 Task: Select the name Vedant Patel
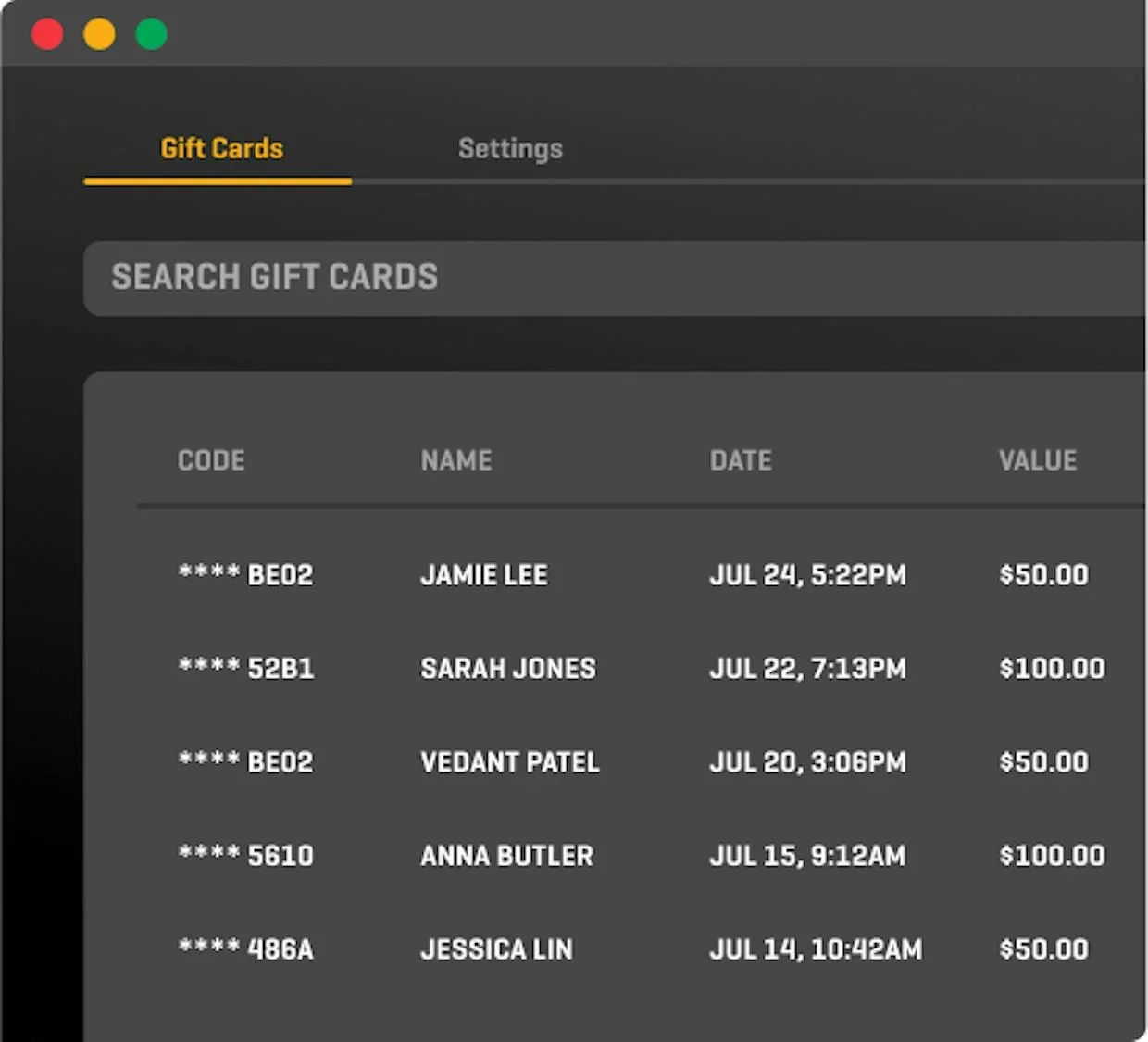click(510, 762)
